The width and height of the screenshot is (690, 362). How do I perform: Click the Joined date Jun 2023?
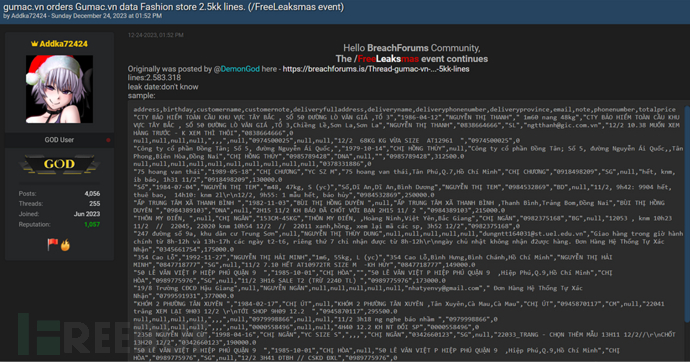pos(87,214)
